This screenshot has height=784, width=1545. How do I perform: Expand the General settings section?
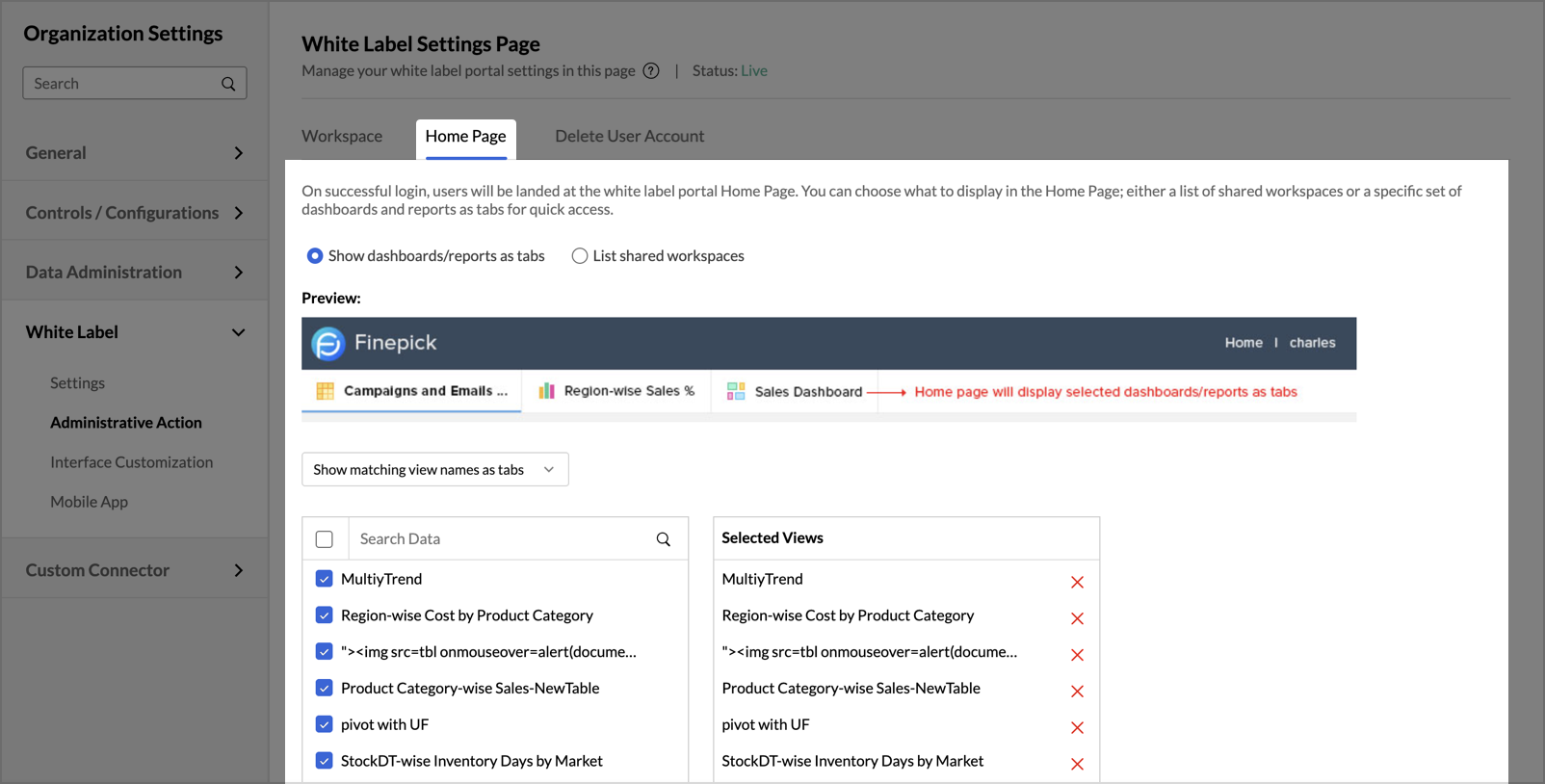point(135,153)
